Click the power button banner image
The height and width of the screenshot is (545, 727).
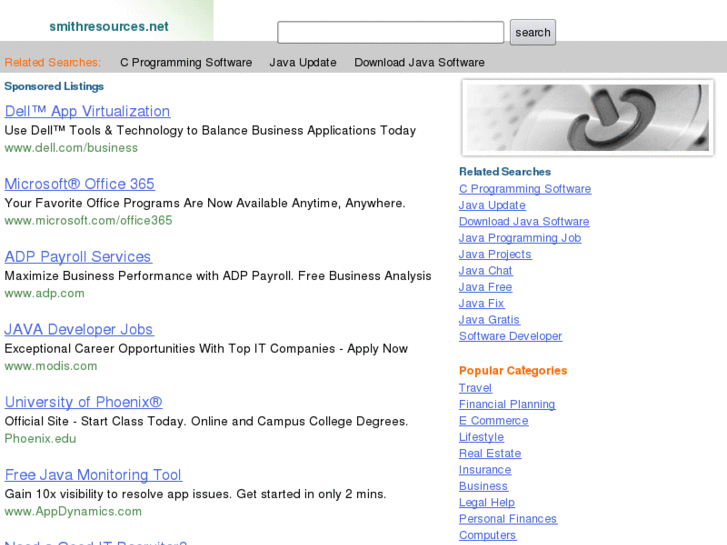coord(587,117)
